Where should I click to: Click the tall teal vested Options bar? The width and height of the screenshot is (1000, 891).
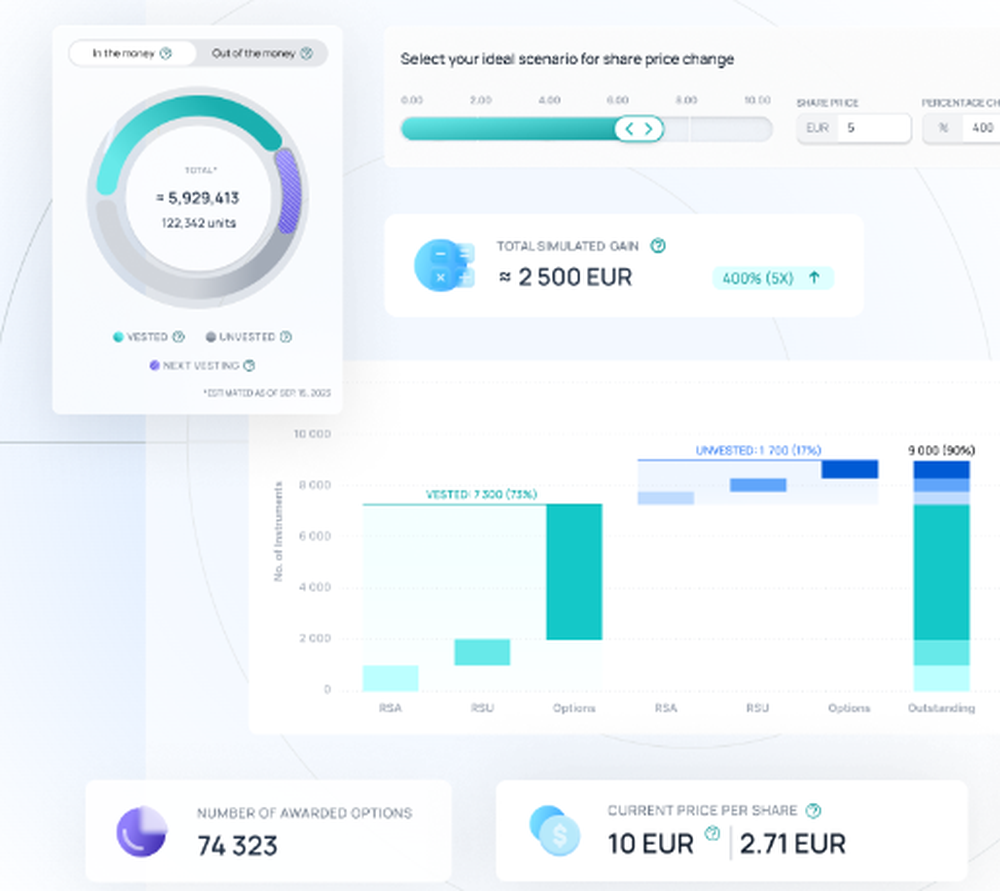pyautogui.click(x=574, y=571)
